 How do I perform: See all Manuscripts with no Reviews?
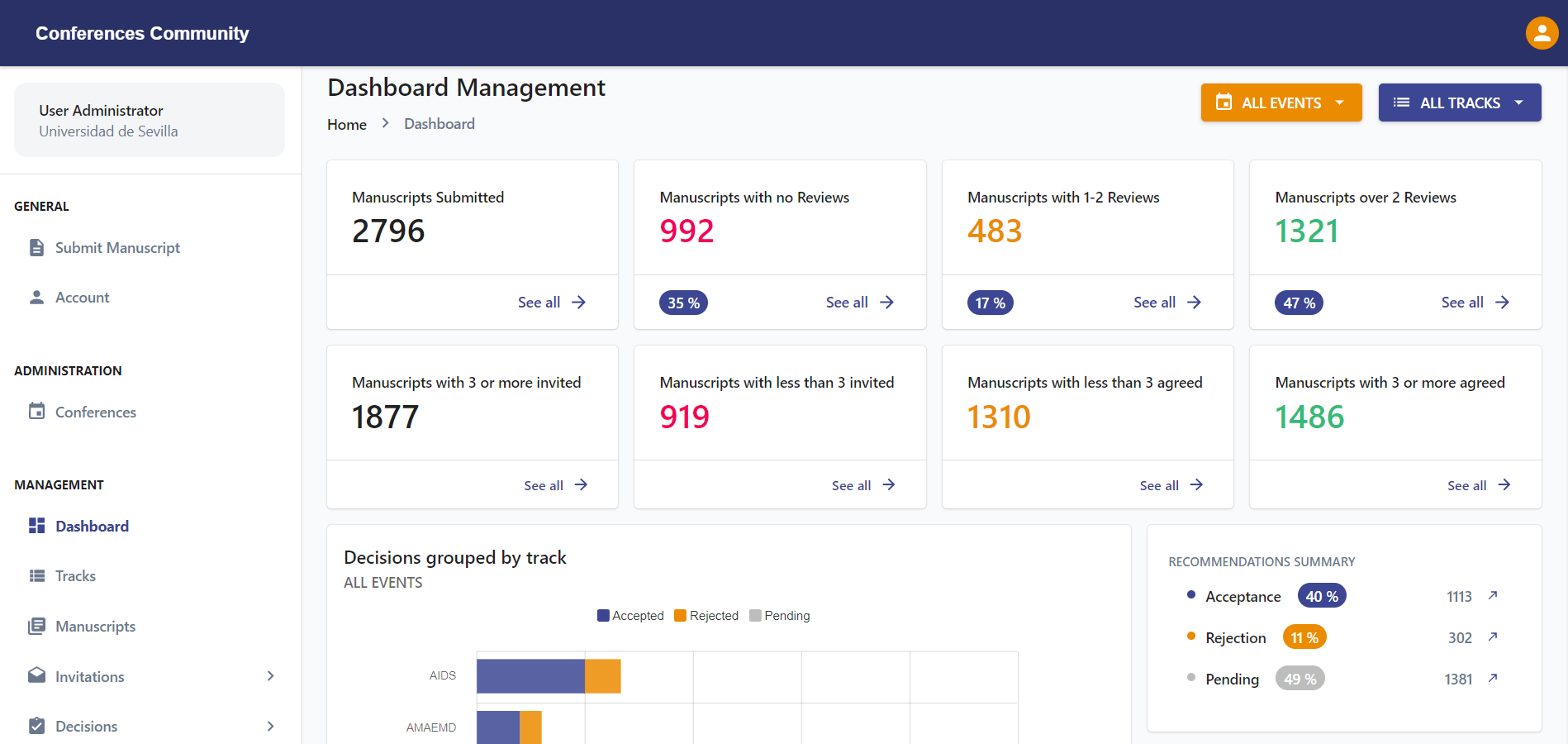tap(859, 303)
